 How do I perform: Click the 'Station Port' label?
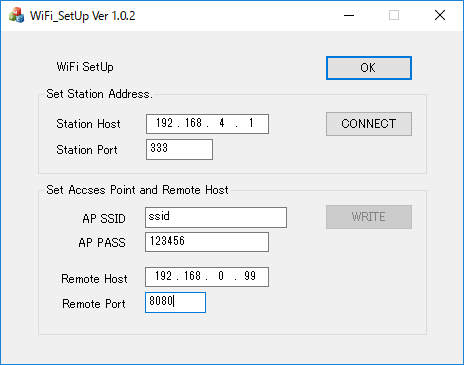[x=87, y=150]
